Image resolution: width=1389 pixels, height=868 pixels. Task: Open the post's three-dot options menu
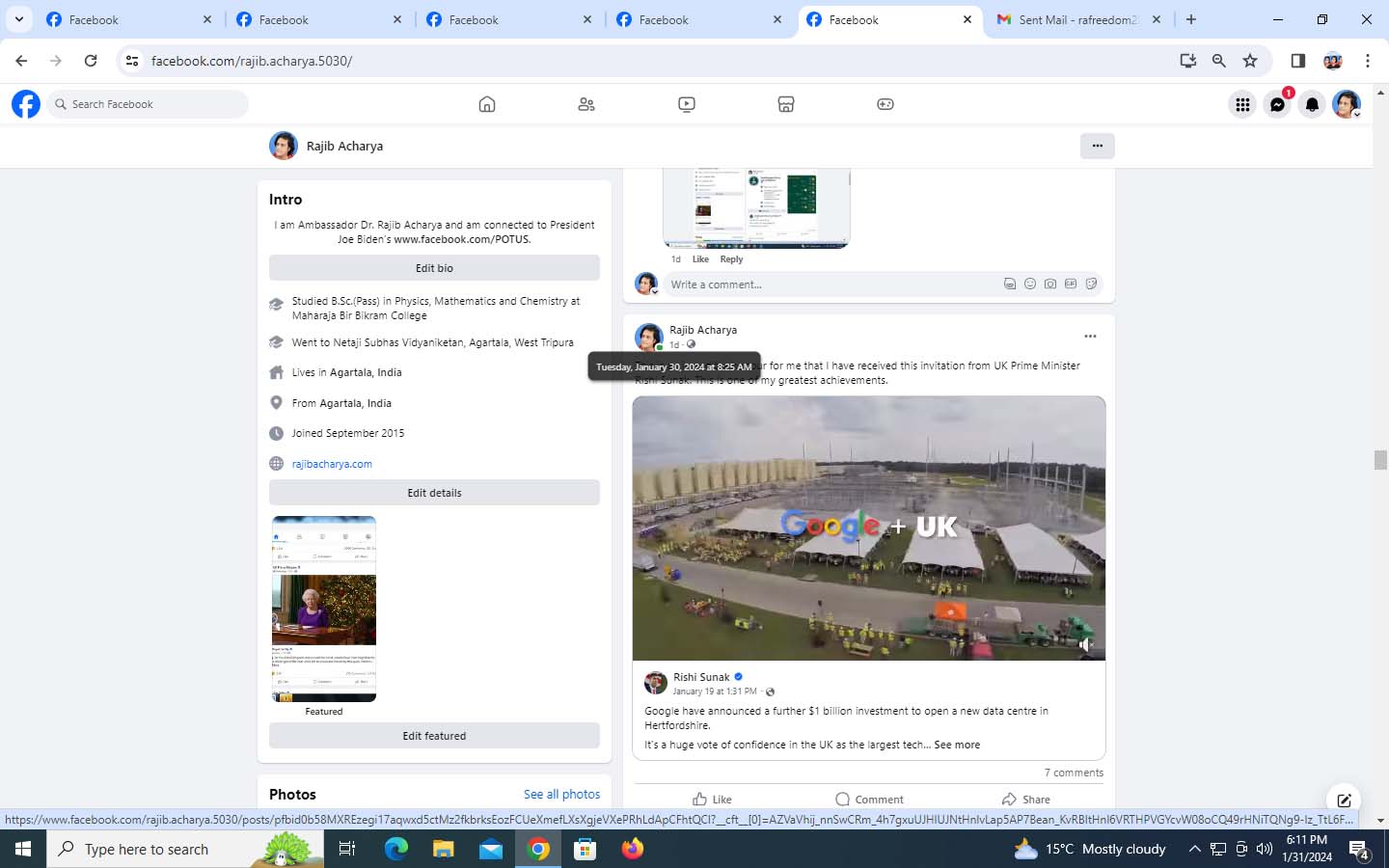click(x=1090, y=337)
